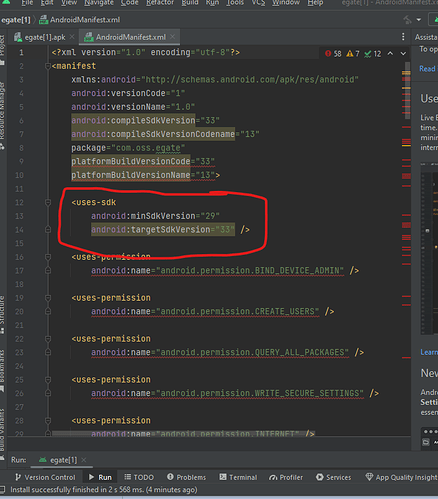Image resolution: width=438 pixels, height=499 pixels.
Task: Collapse the manifest tag fold marker on line 2
Action: (x=48, y=66)
